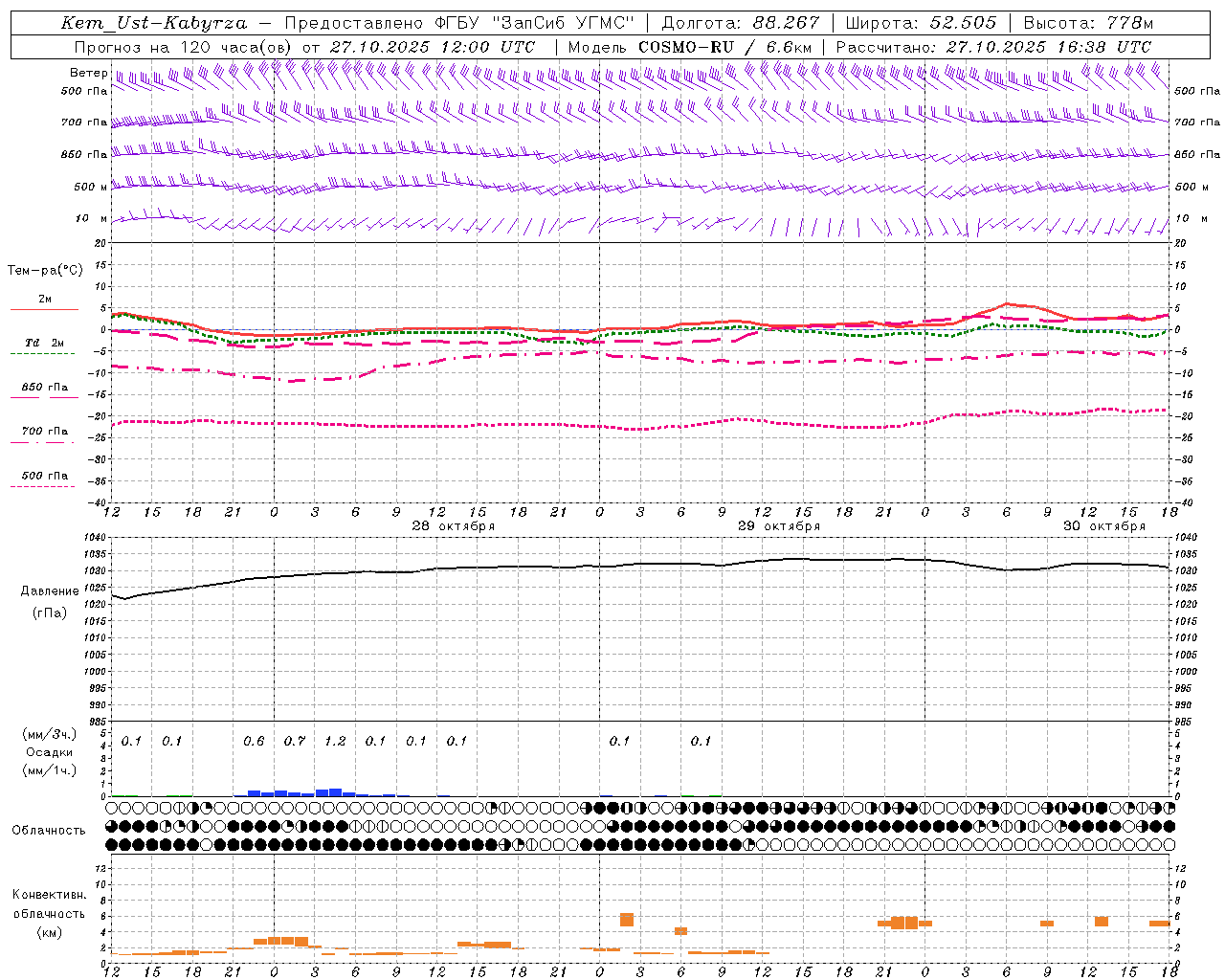Click the red solid legend line under 2м
1225x980 pixels.
pyautogui.click(x=44, y=309)
